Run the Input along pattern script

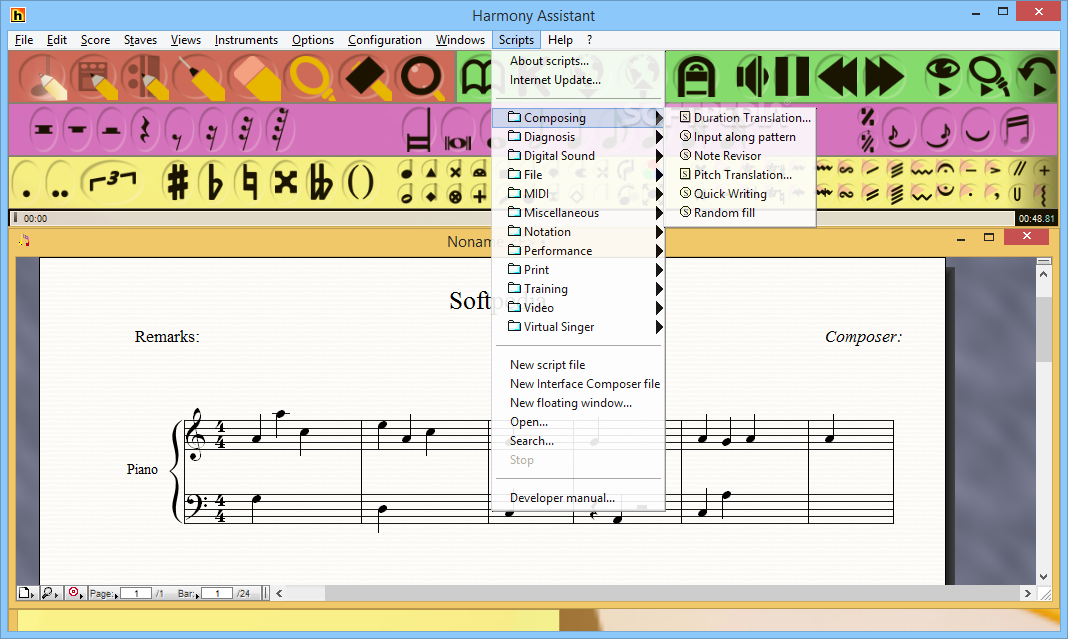(x=738, y=137)
